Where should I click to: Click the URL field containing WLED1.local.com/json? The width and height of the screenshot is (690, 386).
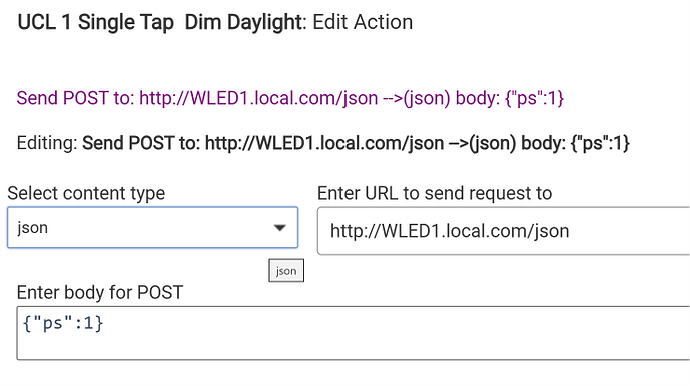point(503,231)
